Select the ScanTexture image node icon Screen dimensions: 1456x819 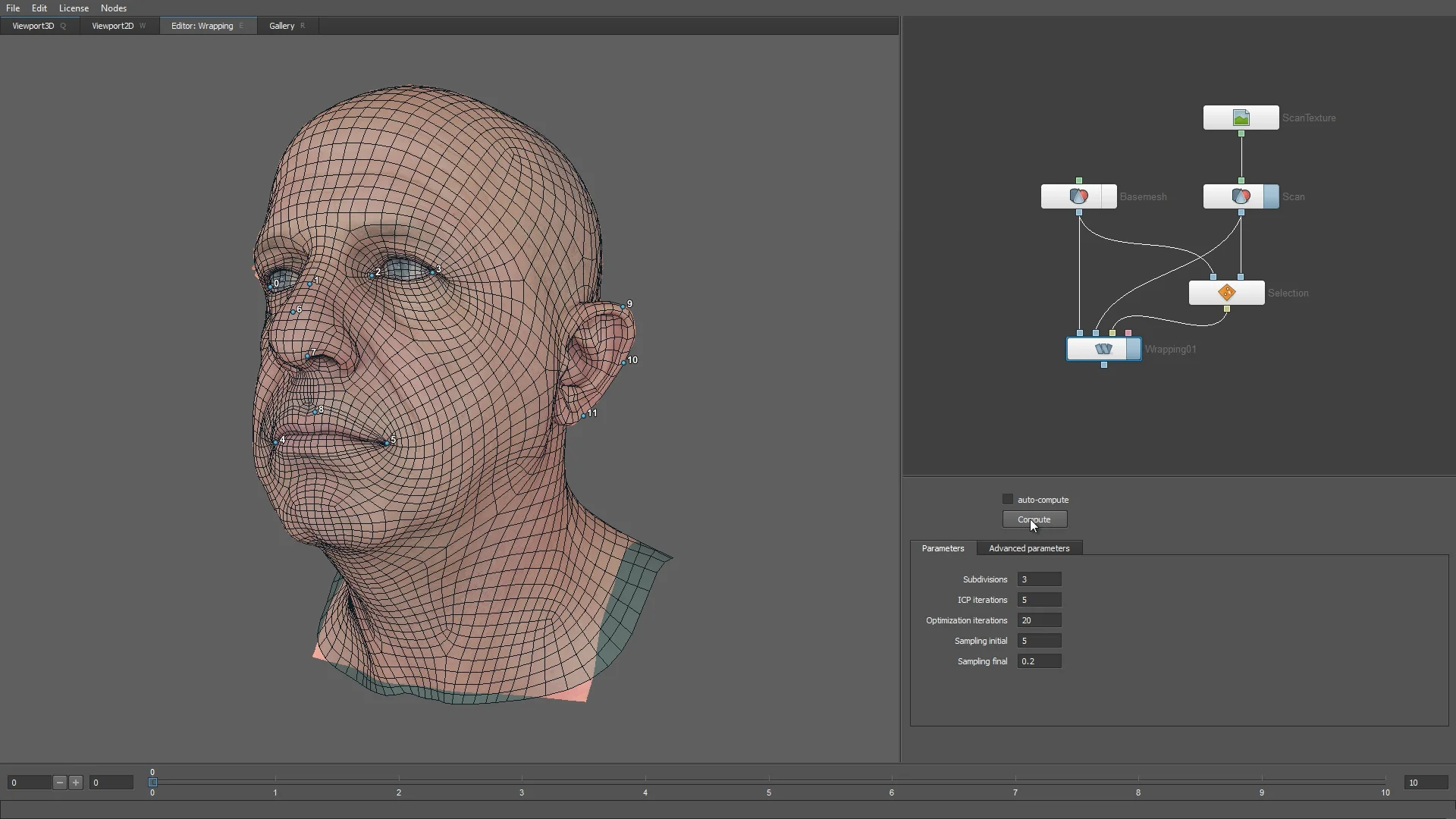pyautogui.click(x=1241, y=118)
